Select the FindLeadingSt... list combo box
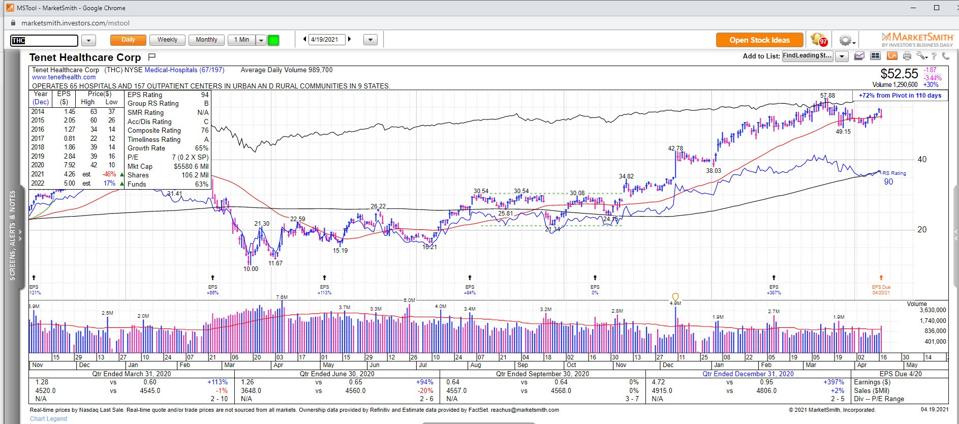Viewport: 959px width, 424px height. coord(808,56)
